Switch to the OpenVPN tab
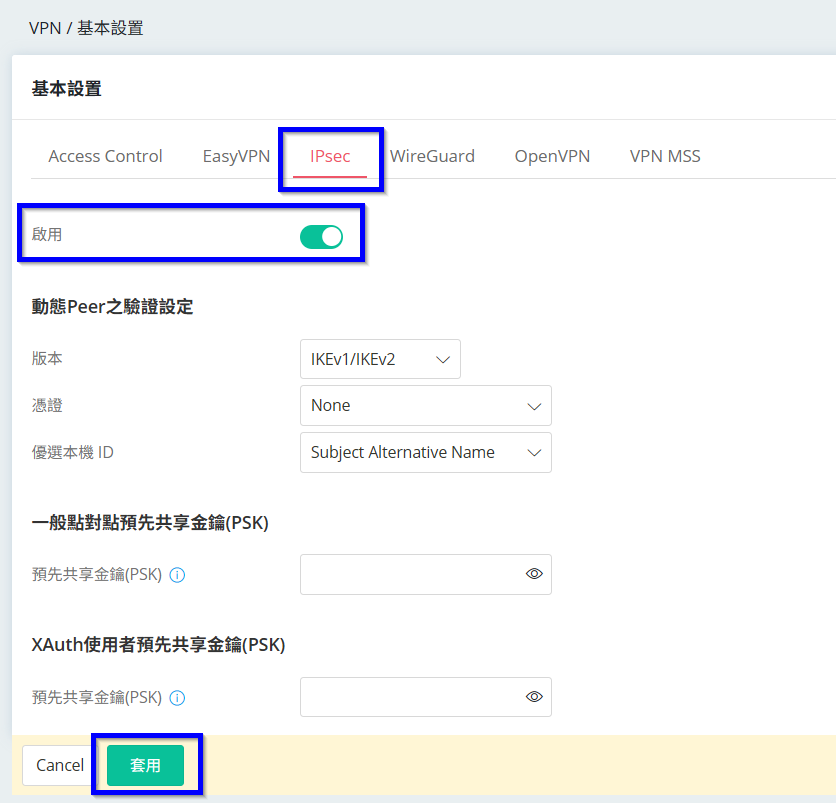 pyautogui.click(x=552, y=156)
